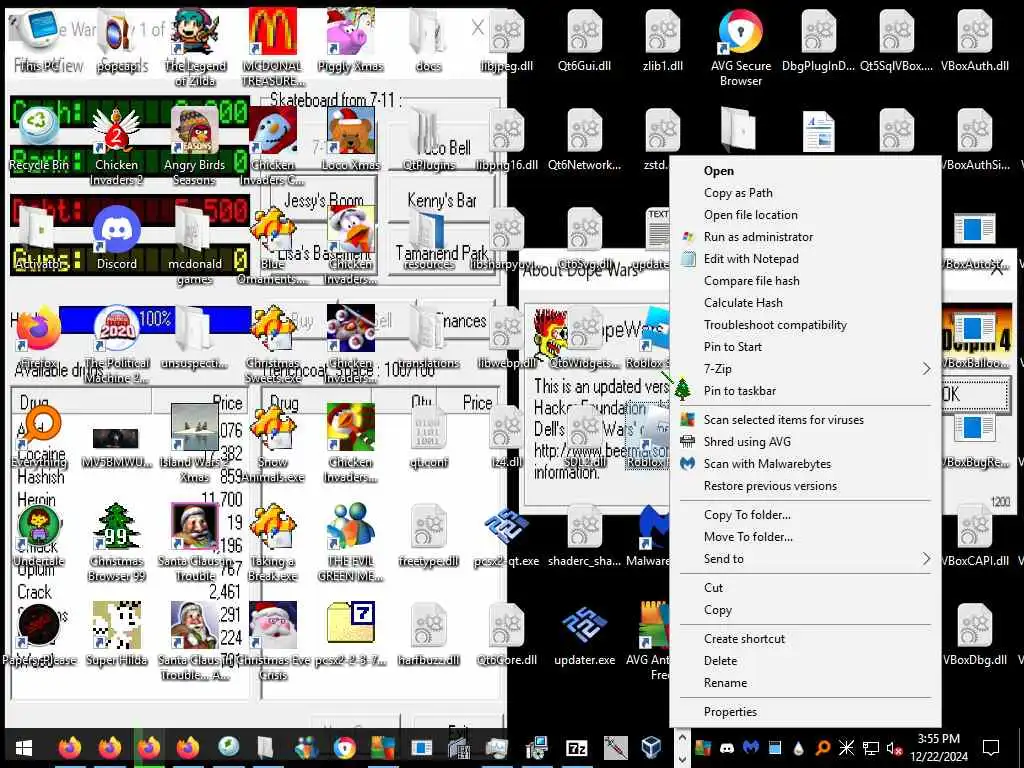This screenshot has width=1024, height=768.
Task: Select the Loco Xmas teddy bear icon
Action: (x=351, y=140)
